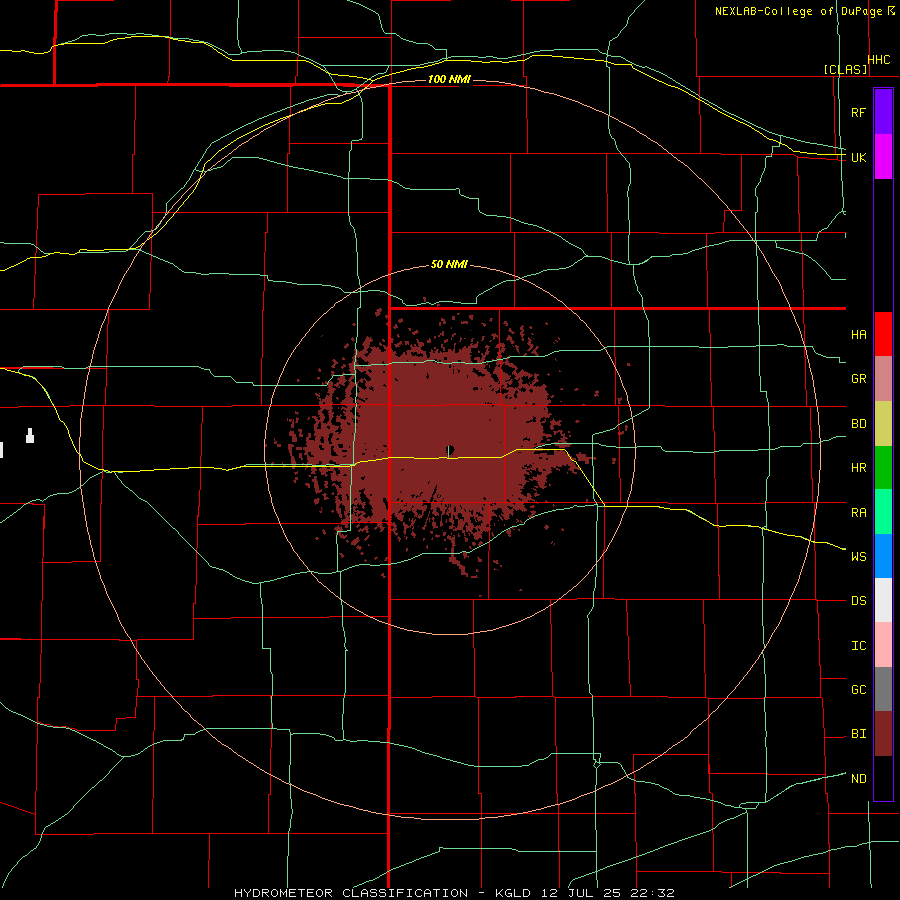Click the BI dark red legend swatch
Screen dimensions: 900x900
(883, 734)
